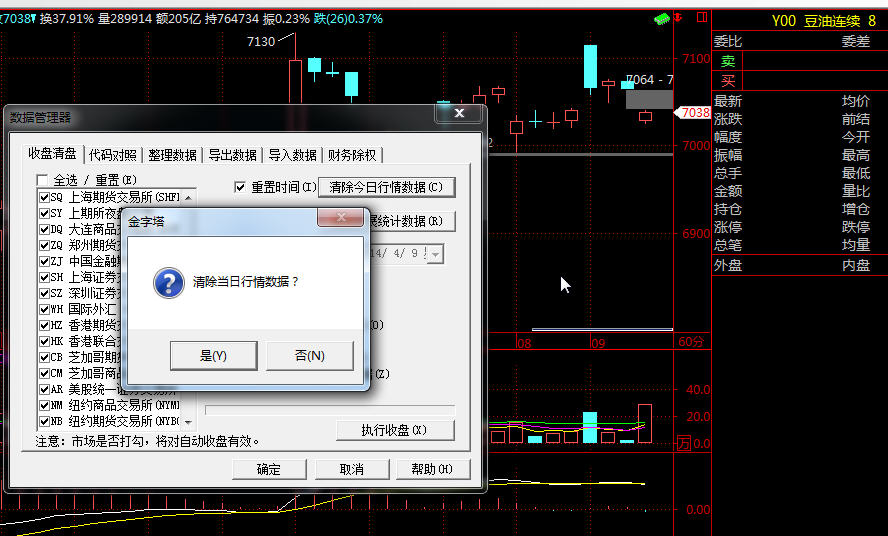Screen dimensions: 888x536
Task: Click market list scroll-up arrow
Action: [188, 197]
